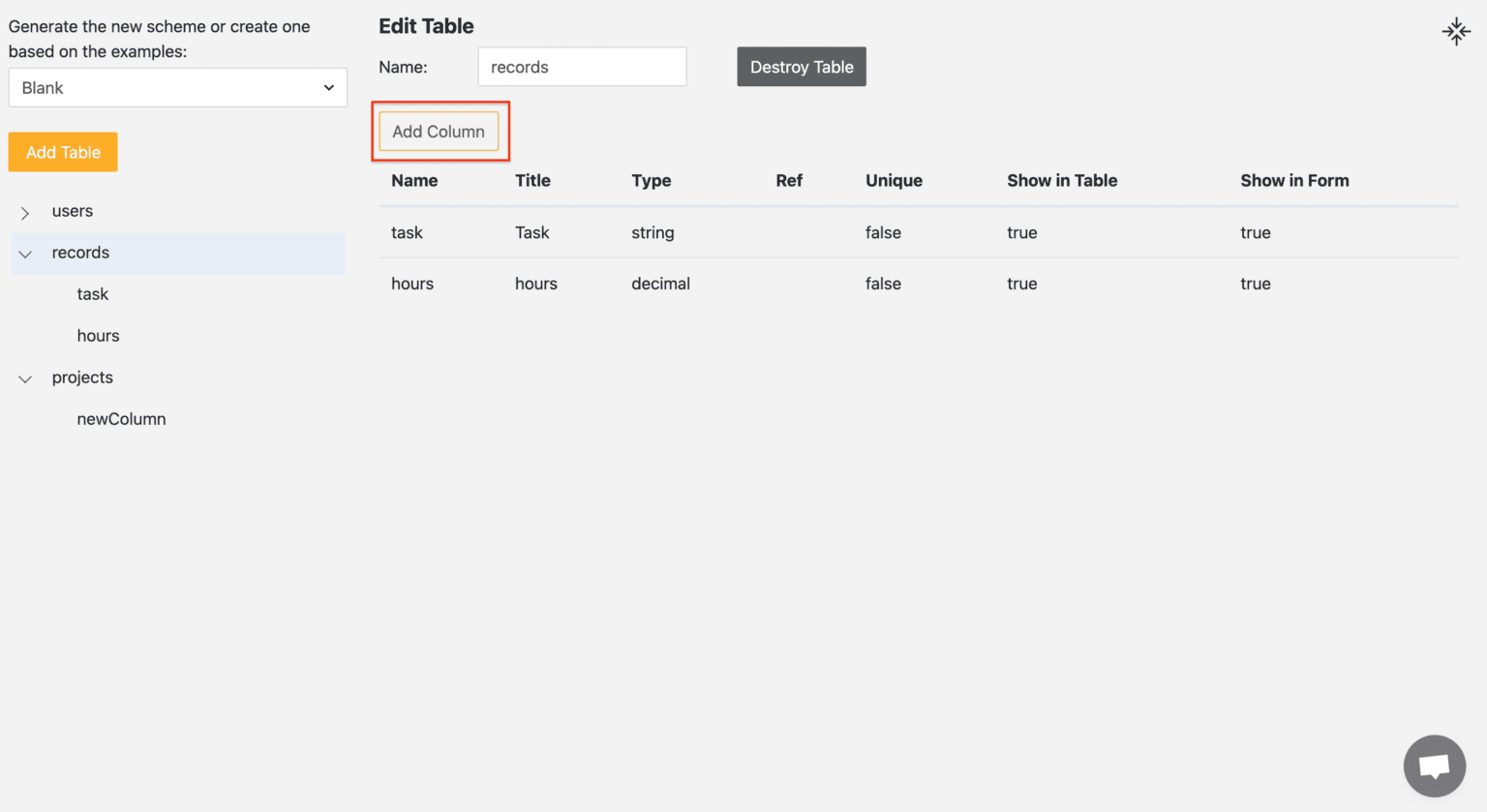Image resolution: width=1487 pixels, height=812 pixels.
Task: Click the Unique column header
Action: (x=893, y=180)
